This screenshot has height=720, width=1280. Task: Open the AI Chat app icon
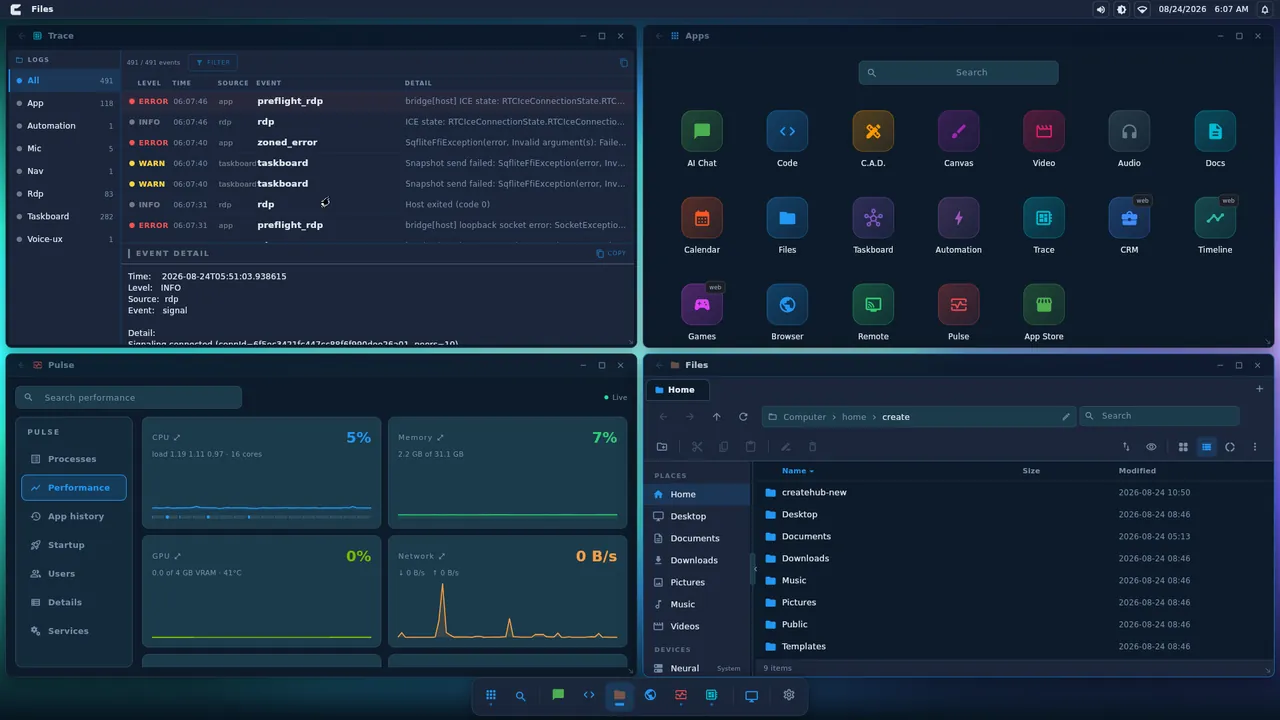[702, 131]
